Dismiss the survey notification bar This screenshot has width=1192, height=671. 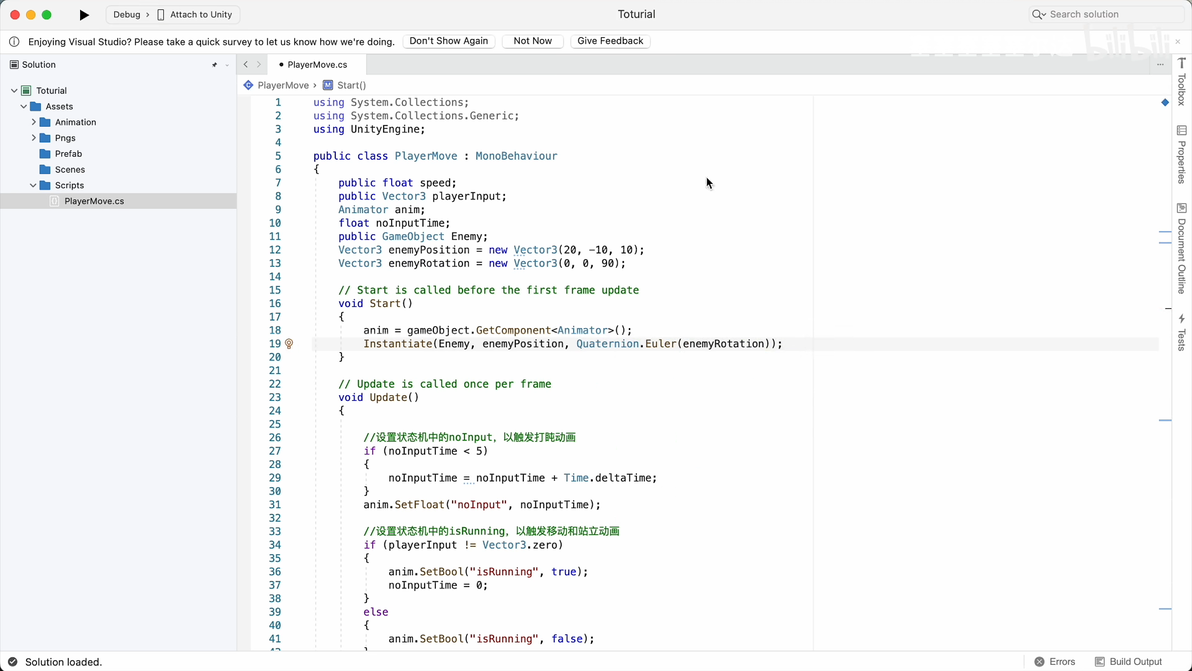point(1178,41)
